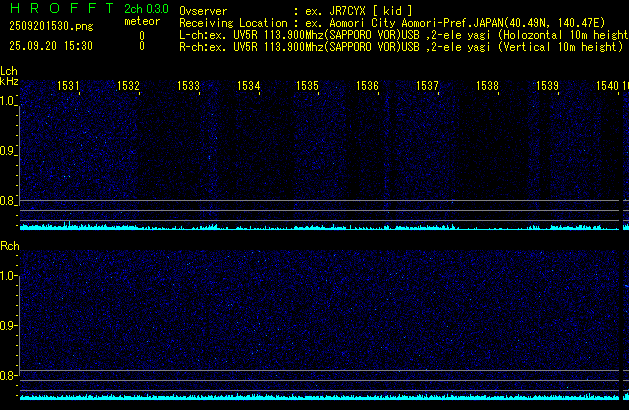Click the Receiving Location Aomori City line

402,22
